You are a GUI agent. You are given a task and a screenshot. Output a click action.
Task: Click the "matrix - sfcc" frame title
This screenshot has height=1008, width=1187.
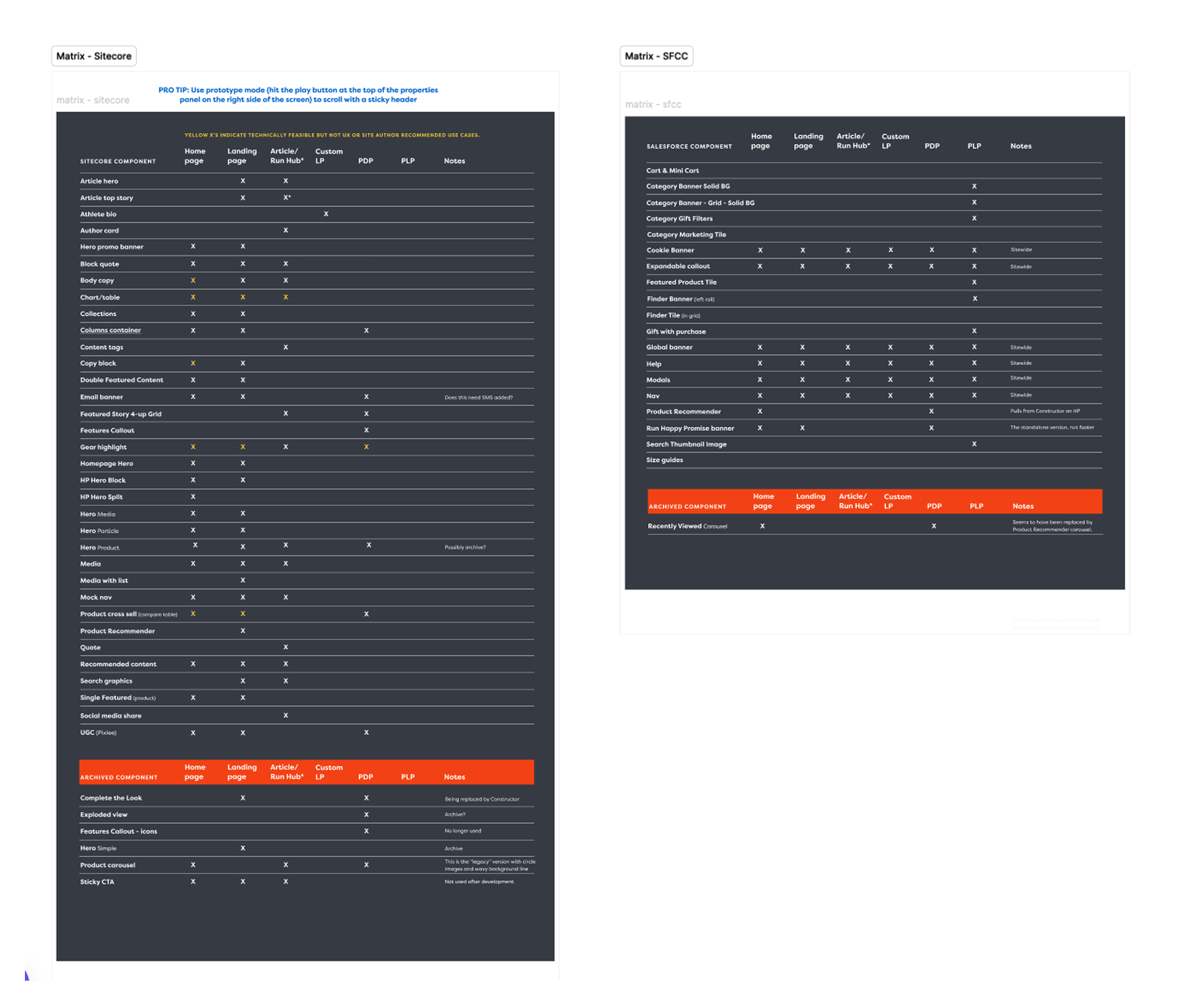(653, 104)
